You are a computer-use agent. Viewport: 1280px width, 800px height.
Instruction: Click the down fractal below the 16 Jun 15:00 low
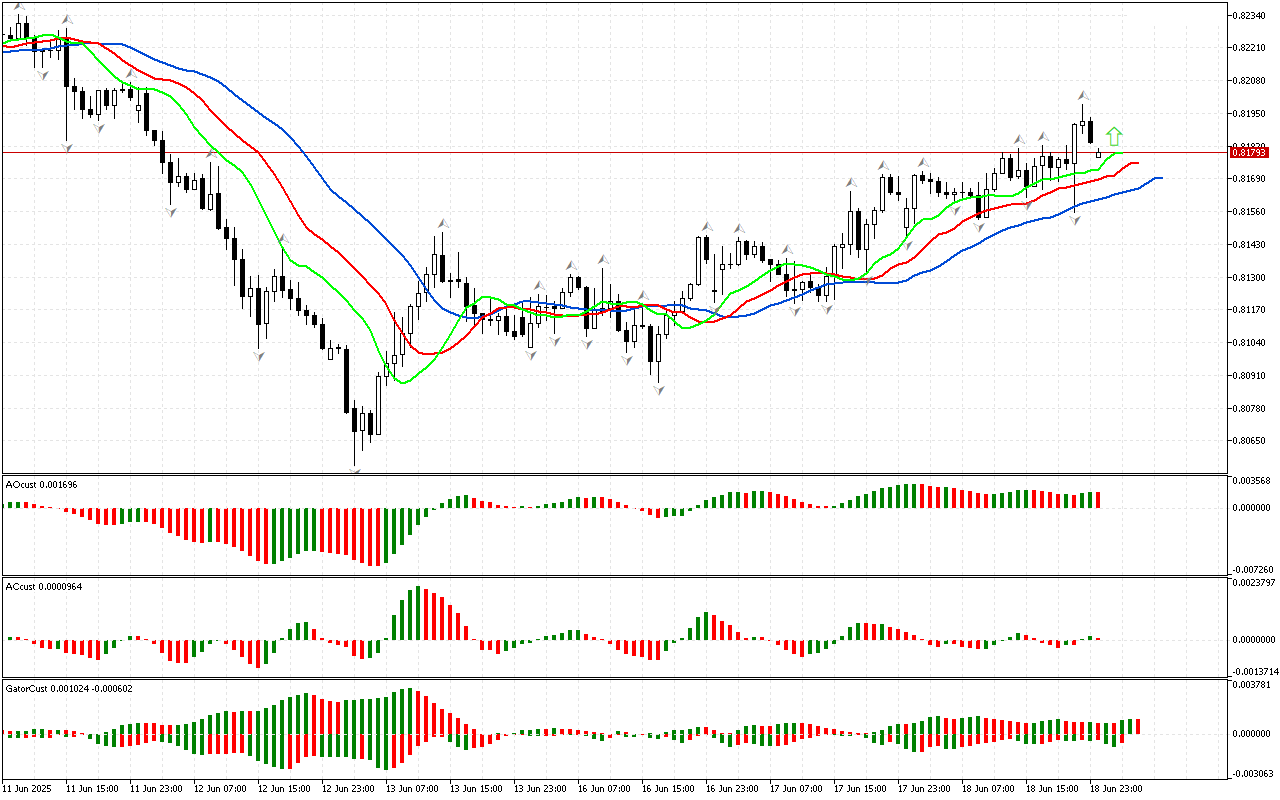[659, 389]
